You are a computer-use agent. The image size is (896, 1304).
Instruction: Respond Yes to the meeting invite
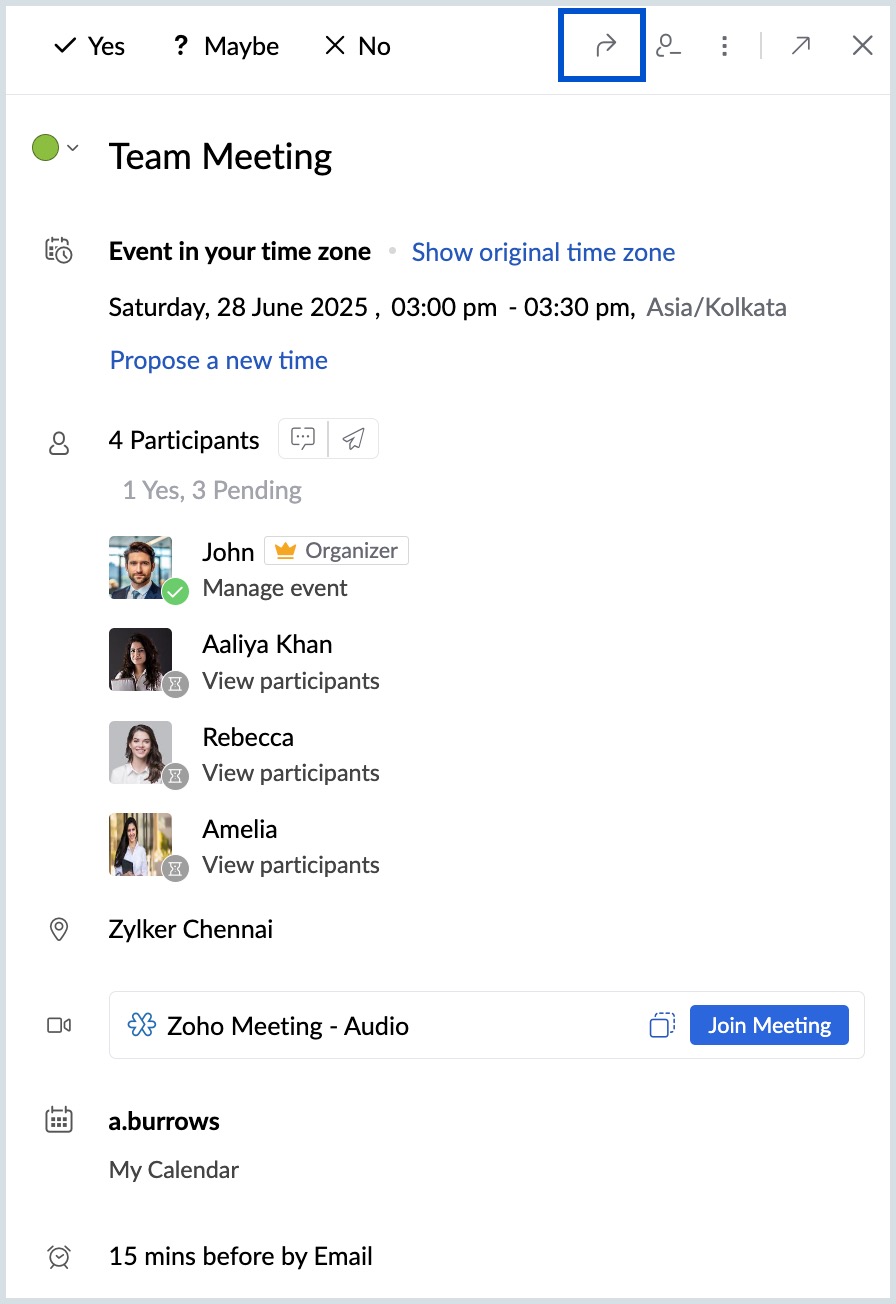click(x=89, y=46)
